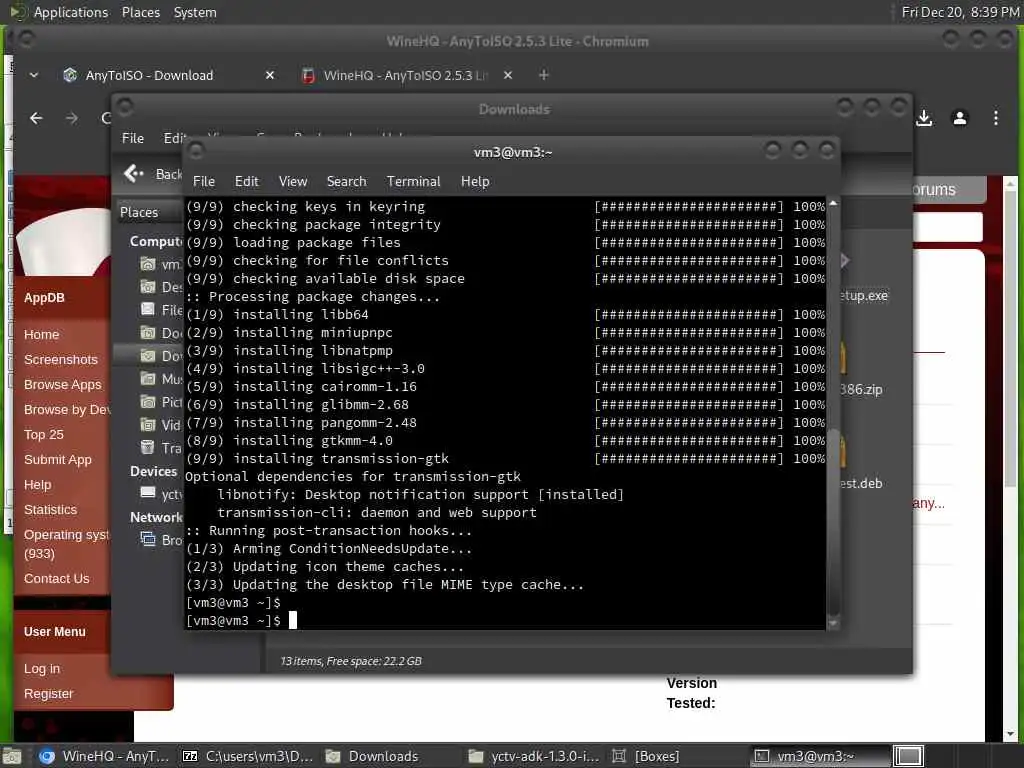
Task: Open the terminal Search menu
Action: click(346, 182)
